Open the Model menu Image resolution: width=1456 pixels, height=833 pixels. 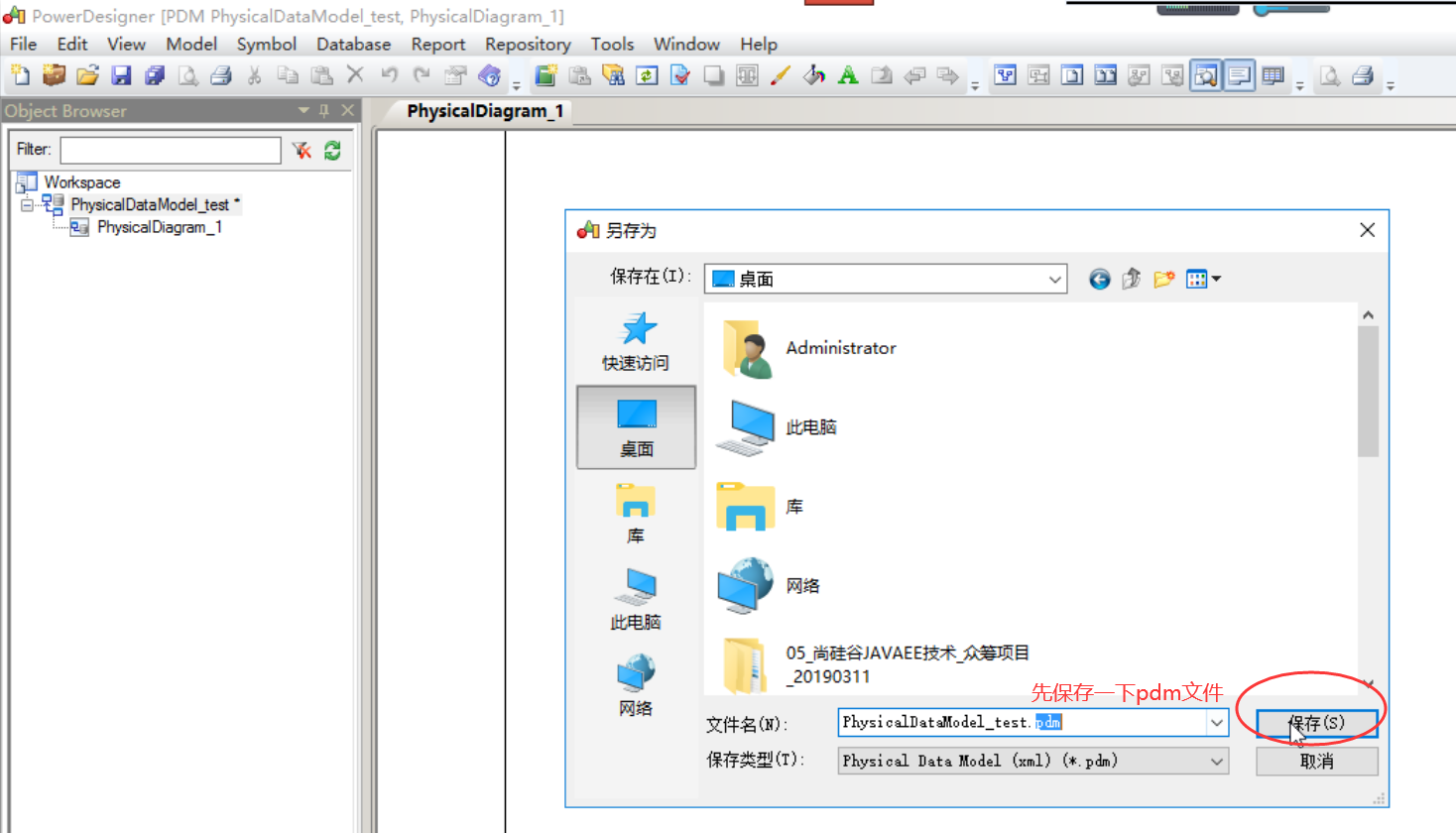[x=191, y=45]
